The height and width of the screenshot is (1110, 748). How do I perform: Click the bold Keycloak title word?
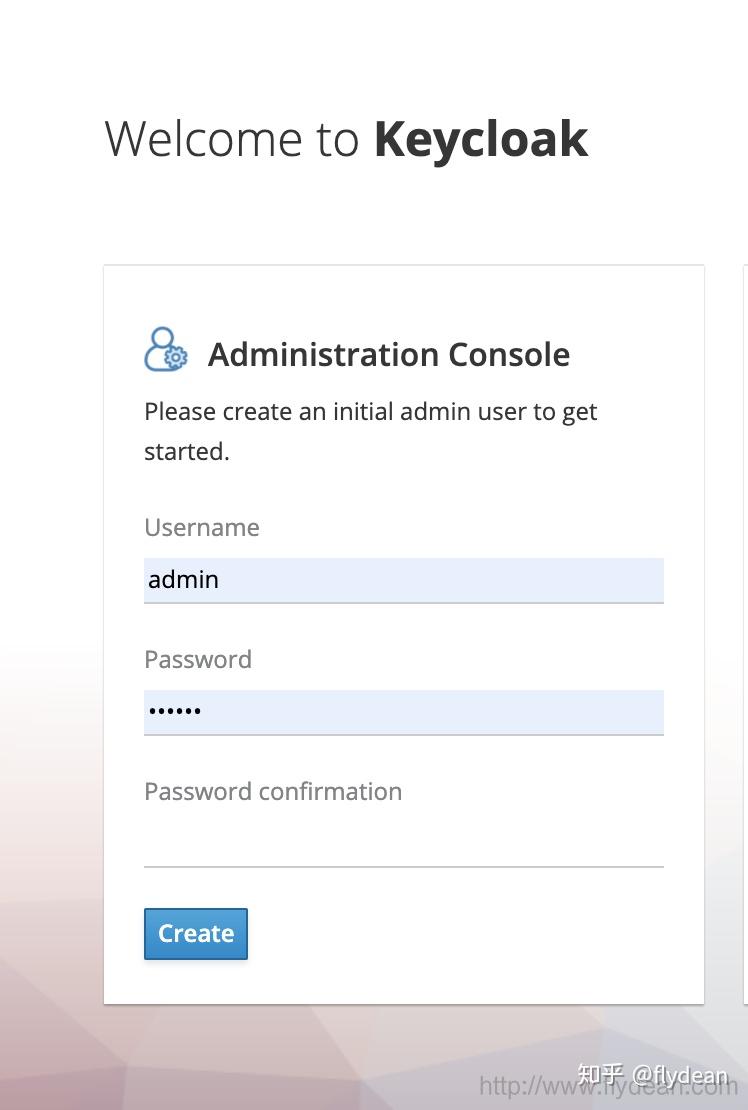click(x=480, y=138)
